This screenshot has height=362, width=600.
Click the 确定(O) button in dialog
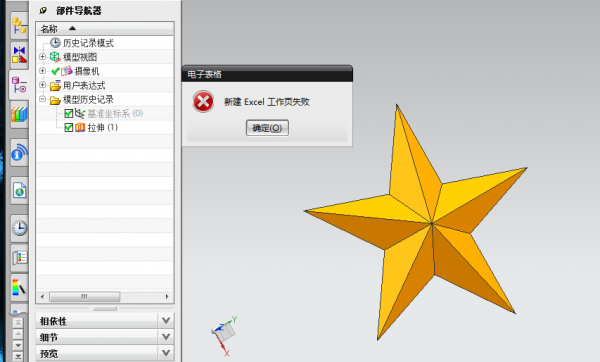coord(267,128)
